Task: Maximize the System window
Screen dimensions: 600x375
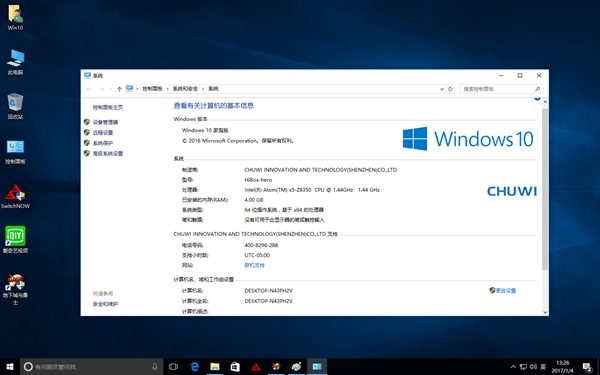Action: pos(520,76)
